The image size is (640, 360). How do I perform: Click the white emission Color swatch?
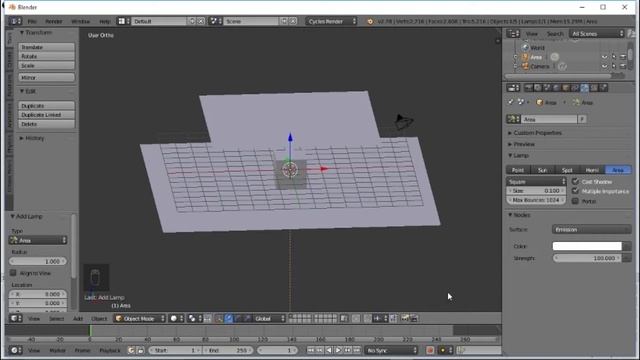point(587,246)
